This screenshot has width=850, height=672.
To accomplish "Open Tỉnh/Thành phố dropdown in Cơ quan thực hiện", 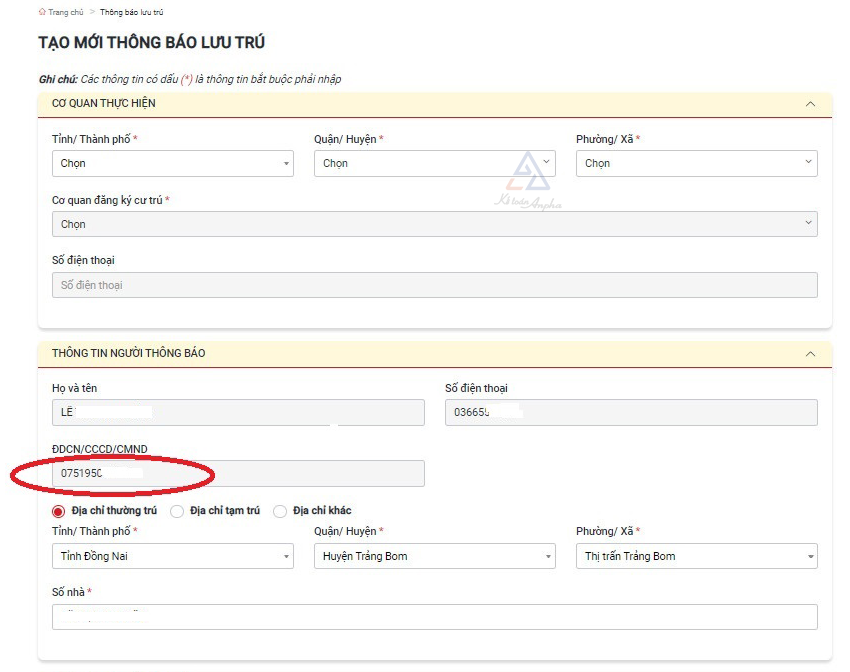I will [172, 163].
